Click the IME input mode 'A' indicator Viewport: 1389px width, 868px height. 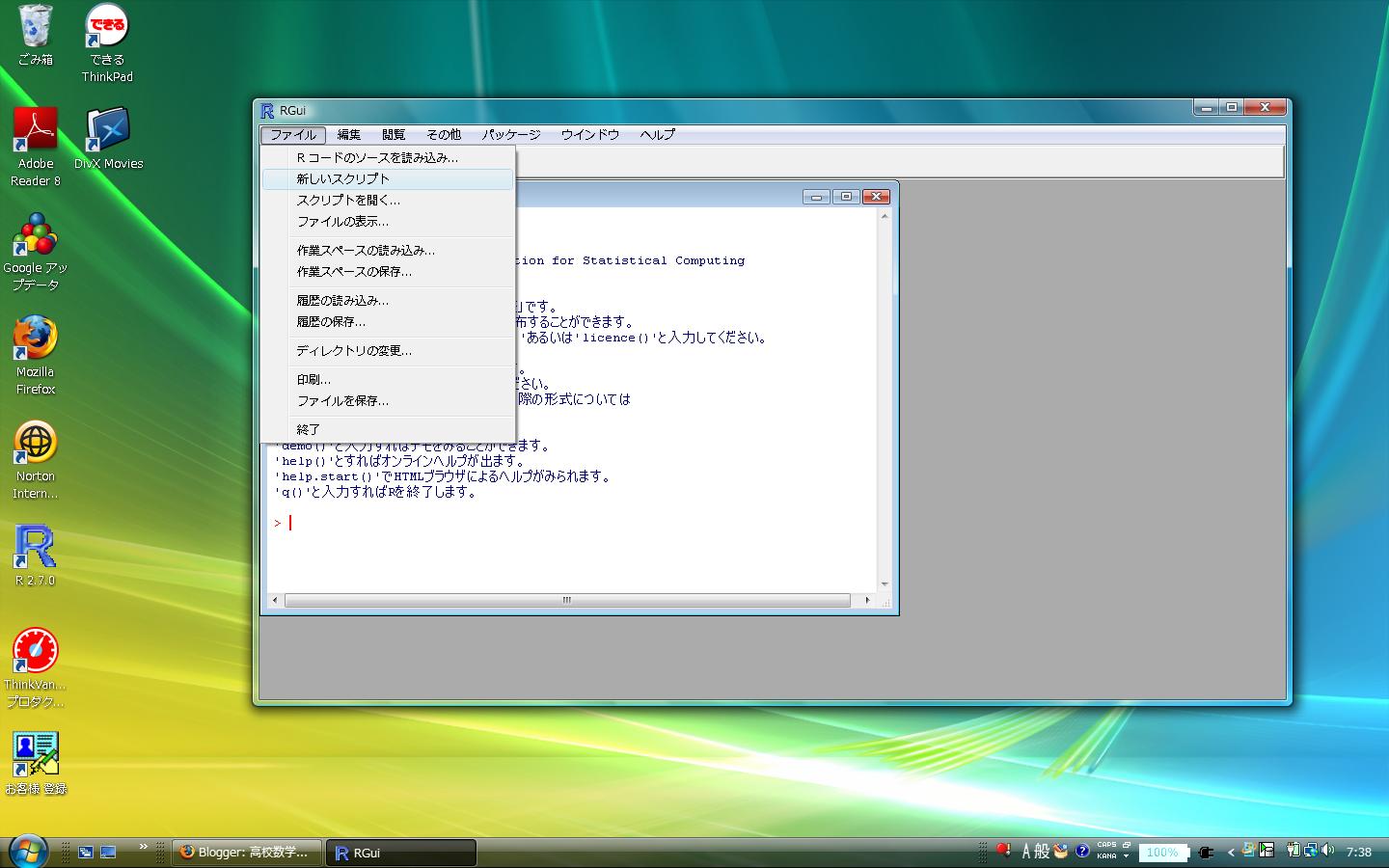pyautogui.click(x=1026, y=852)
